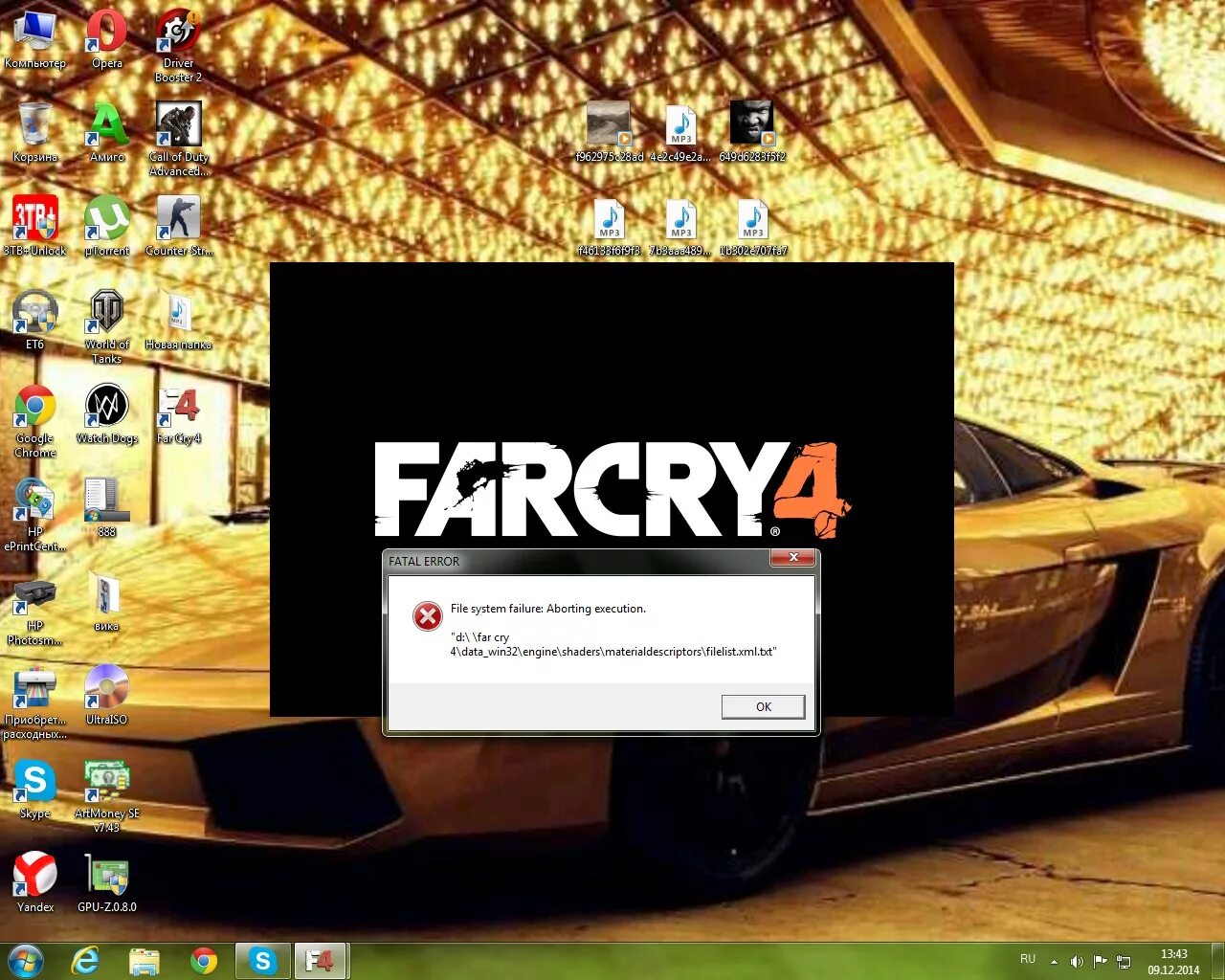Select the f962975c28ad video file
This screenshot has height=980, width=1225.
(610, 131)
